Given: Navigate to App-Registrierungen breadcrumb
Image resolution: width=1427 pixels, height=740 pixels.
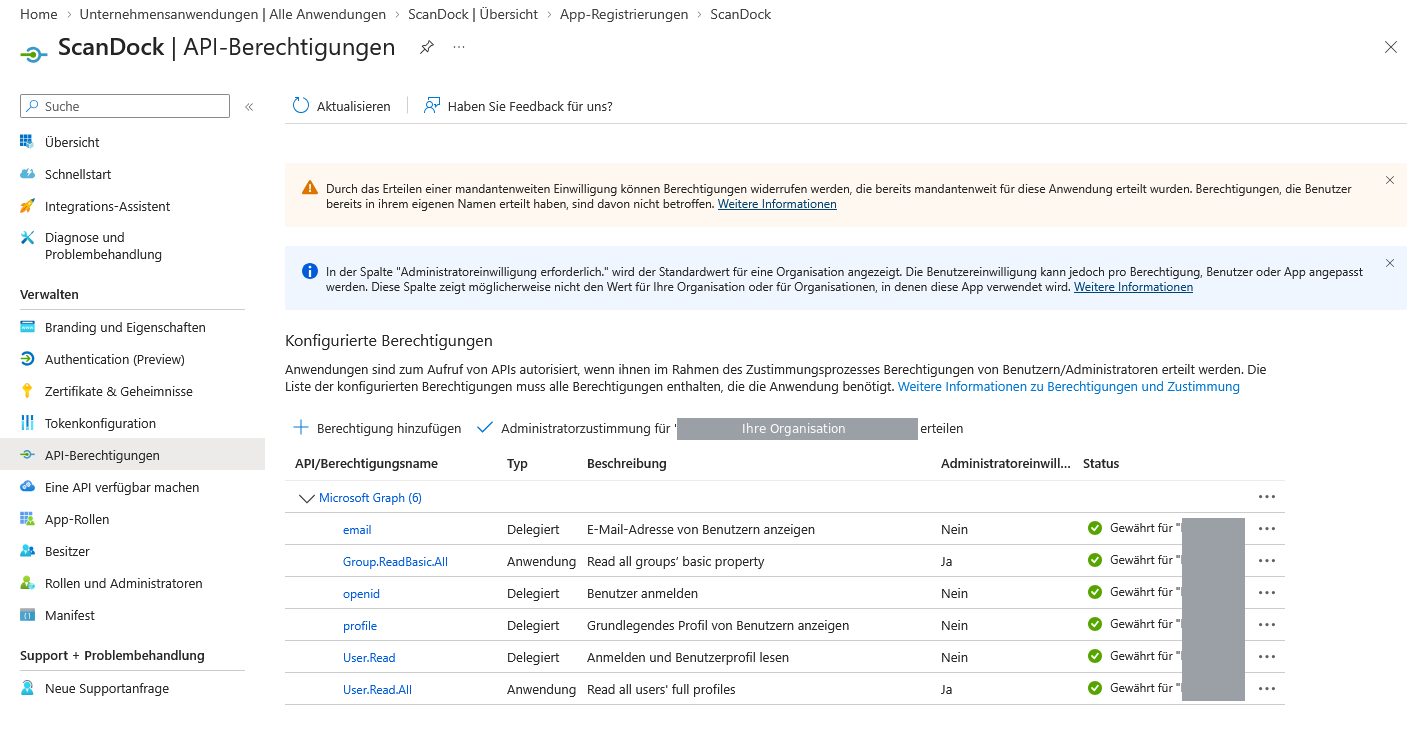Looking at the screenshot, I should [x=624, y=14].
